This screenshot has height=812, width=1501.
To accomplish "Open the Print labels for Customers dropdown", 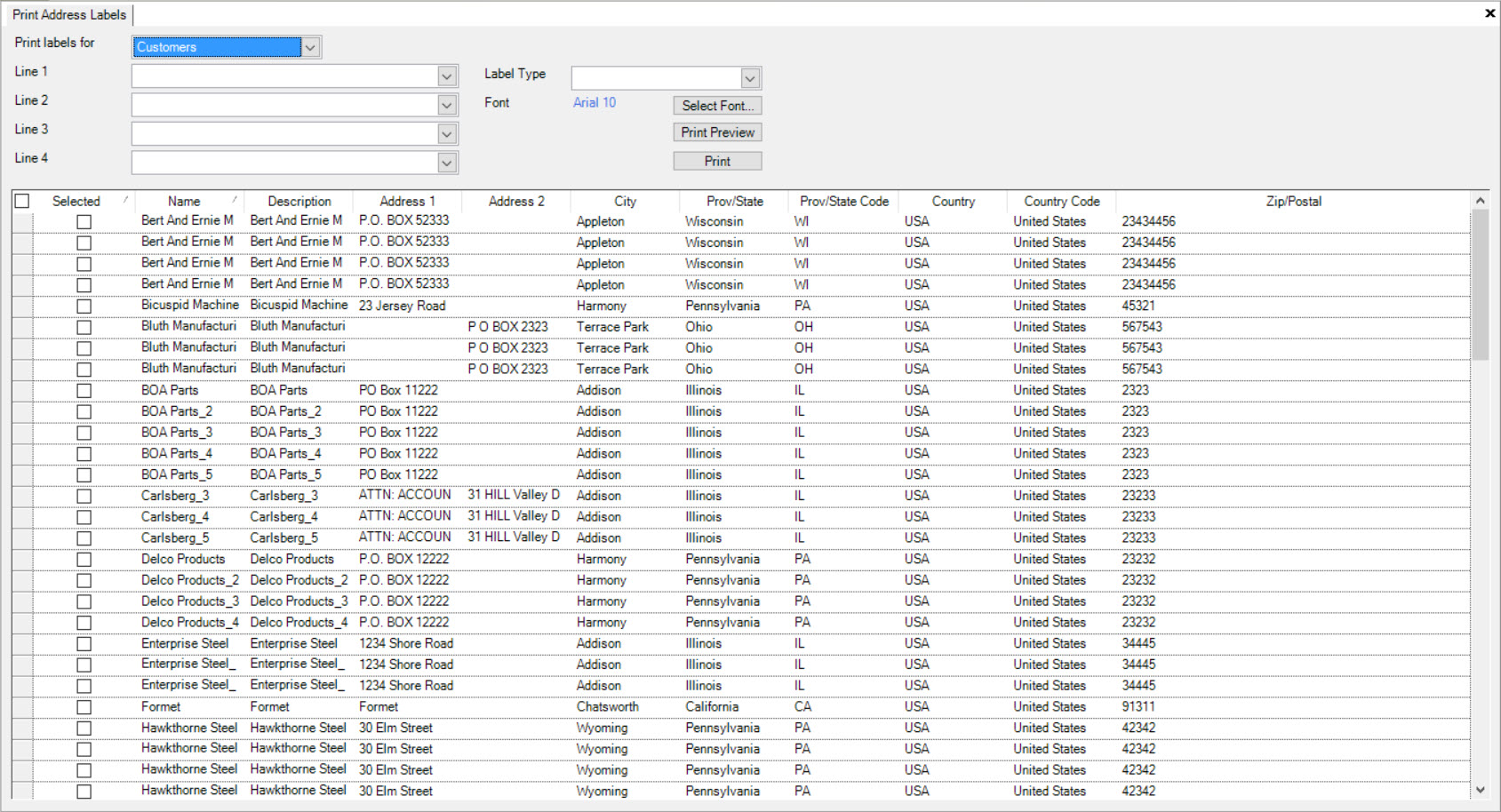I will click(x=310, y=47).
